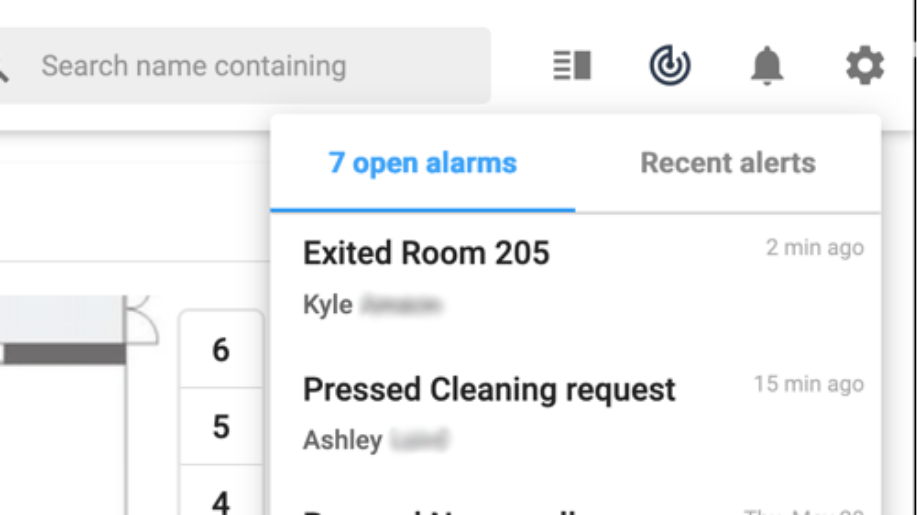Select the 7 open alarms tab
Screen dimensions: 917x515
click(x=422, y=163)
